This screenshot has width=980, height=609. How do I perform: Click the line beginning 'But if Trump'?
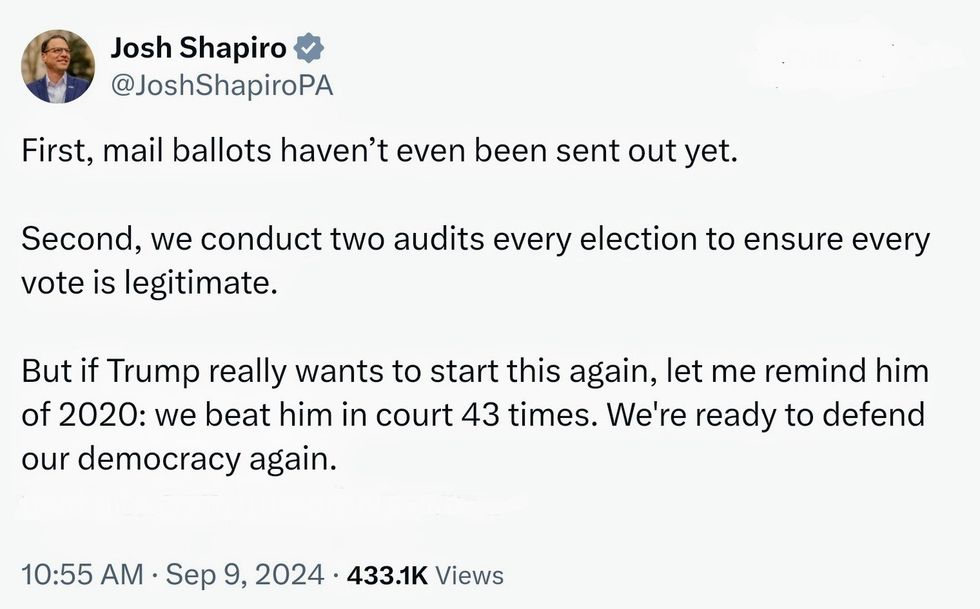pos(475,372)
